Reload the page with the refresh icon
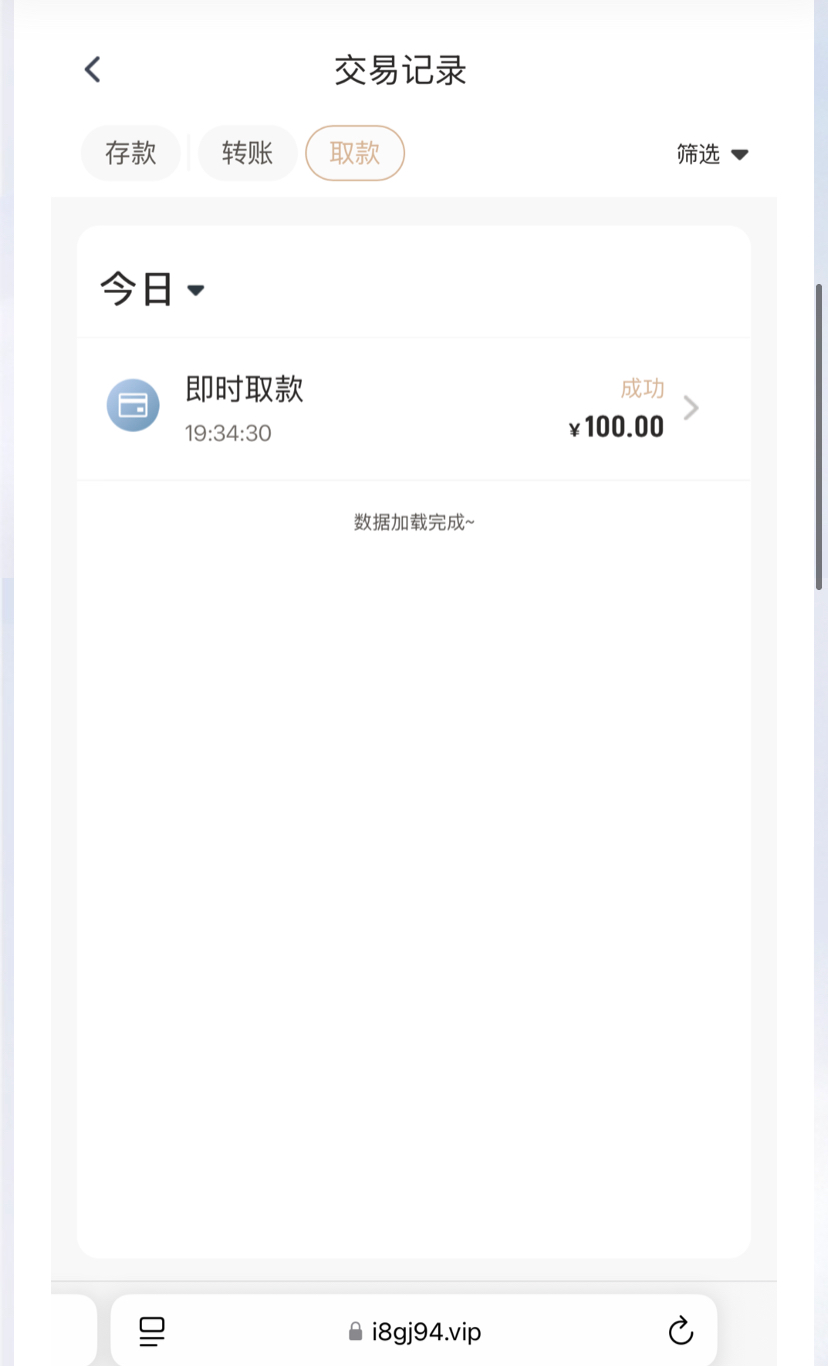The image size is (828, 1366). pos(680,1331)
